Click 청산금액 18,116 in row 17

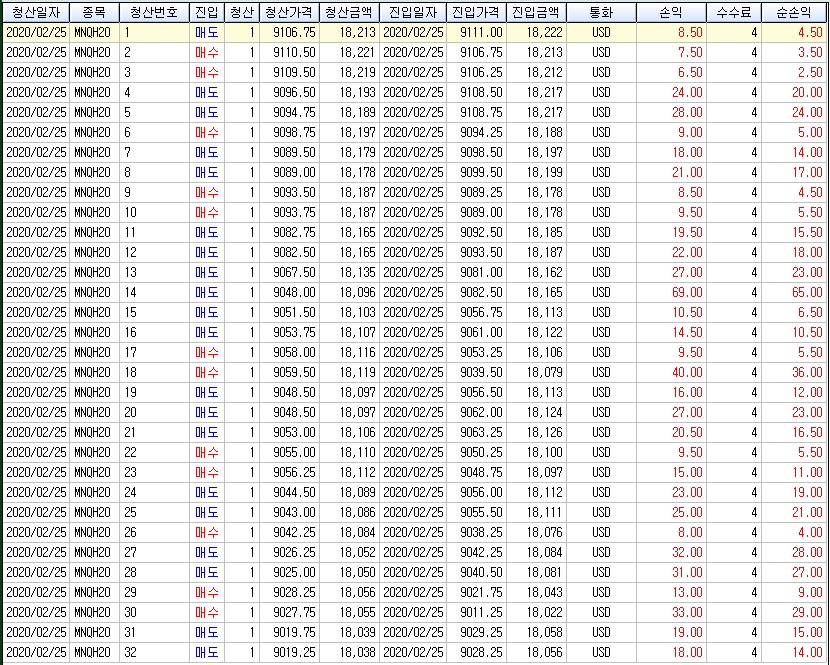pos(357,353)
